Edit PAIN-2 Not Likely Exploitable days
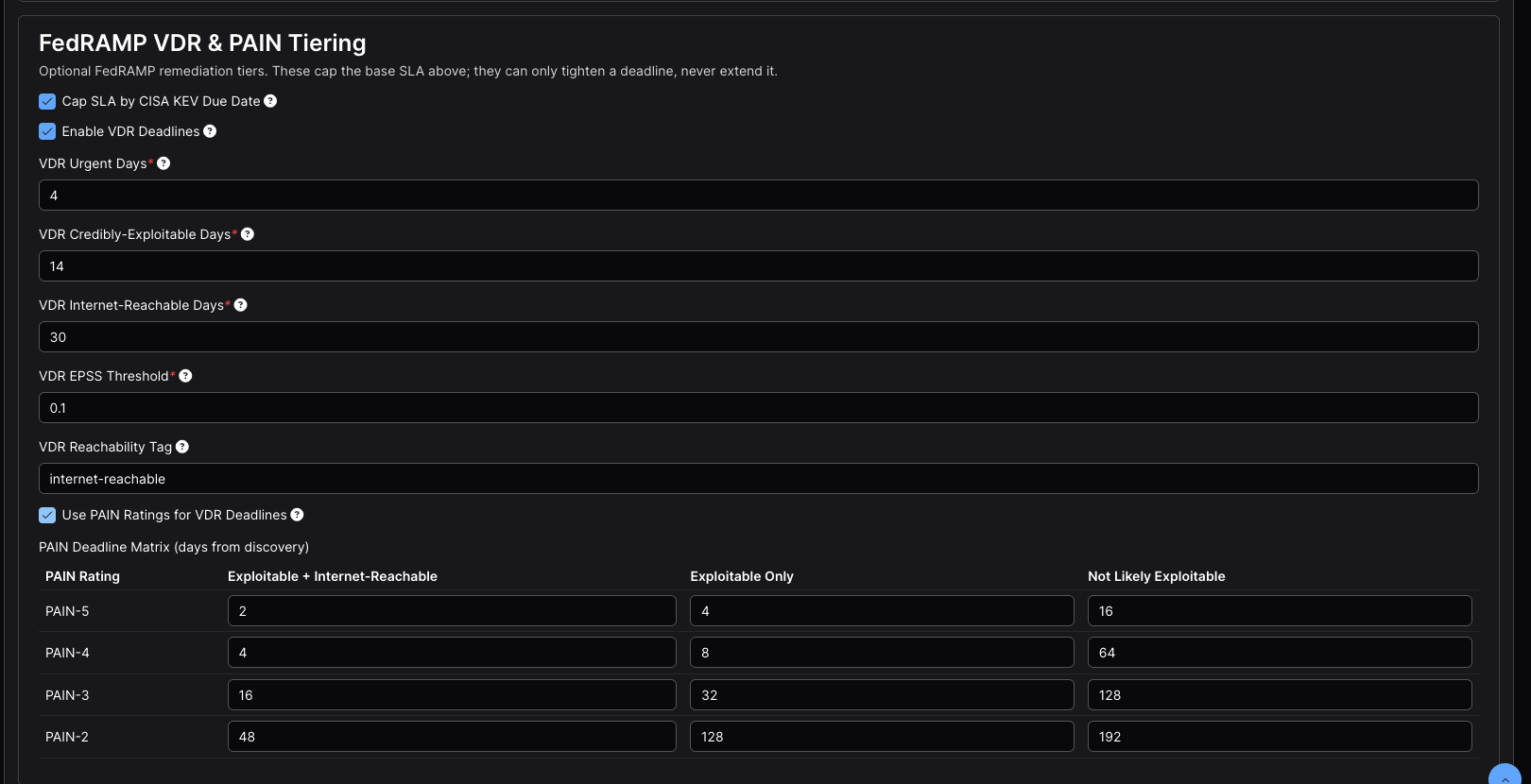This screenshot has height=784, width=1531. coord(1280,737)
